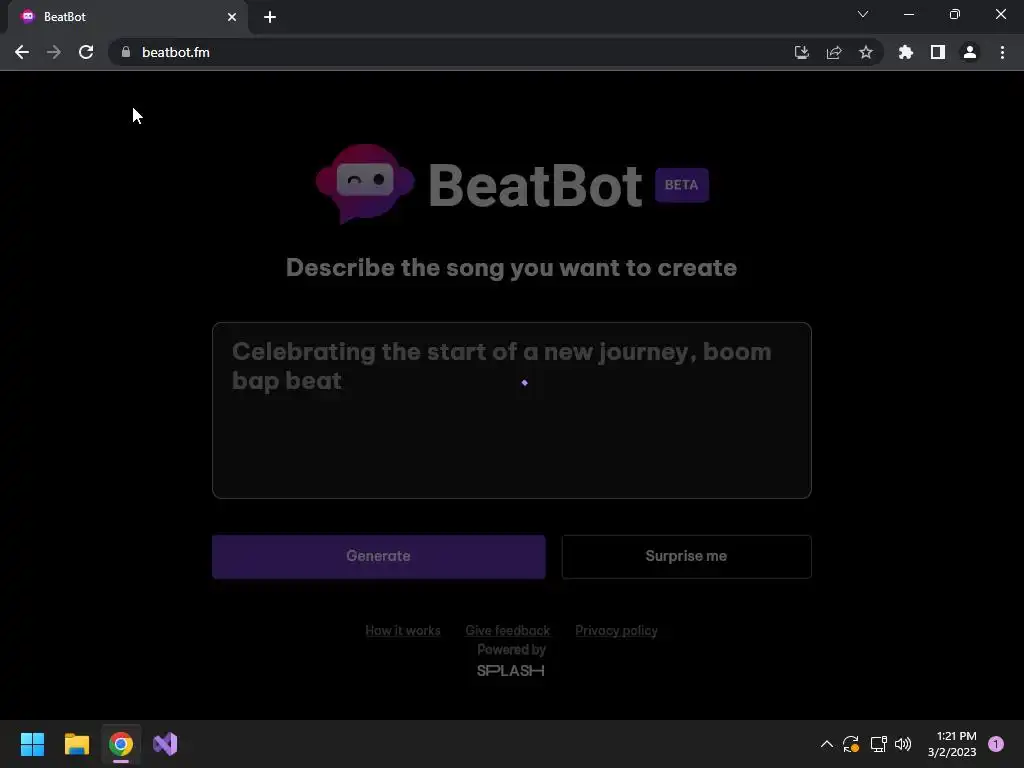The image size is (1024, 768).
Task: Click the browser back arrow
Action: click(x=22, y=52)
